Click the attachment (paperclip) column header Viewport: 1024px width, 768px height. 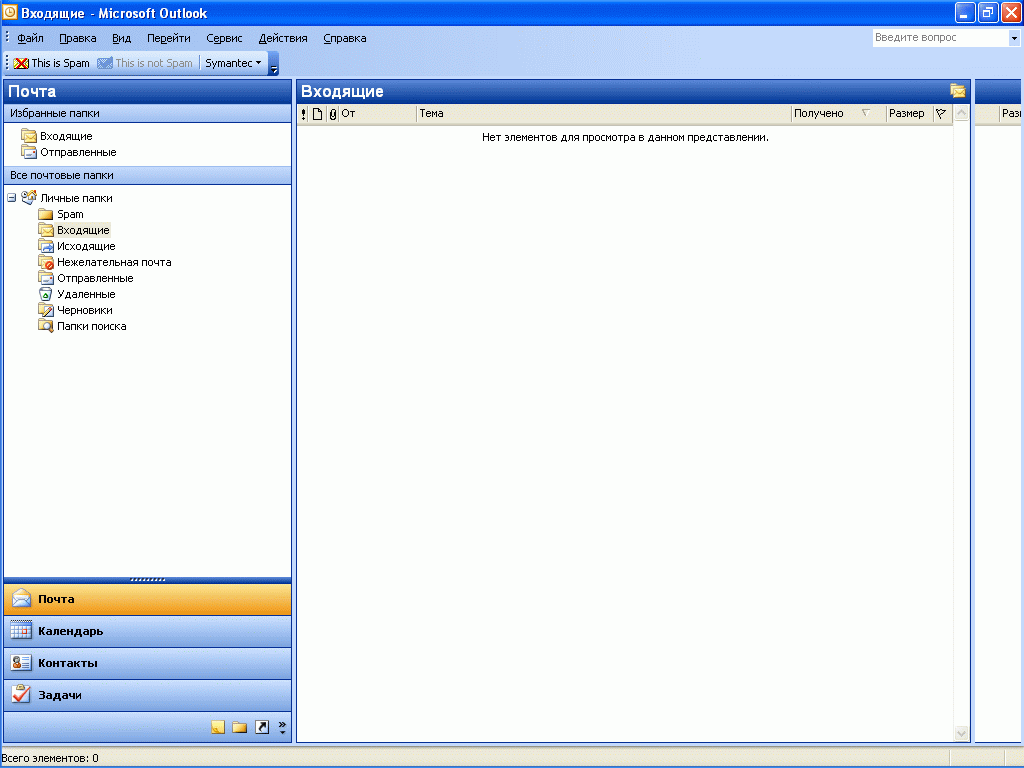[331, 113]
